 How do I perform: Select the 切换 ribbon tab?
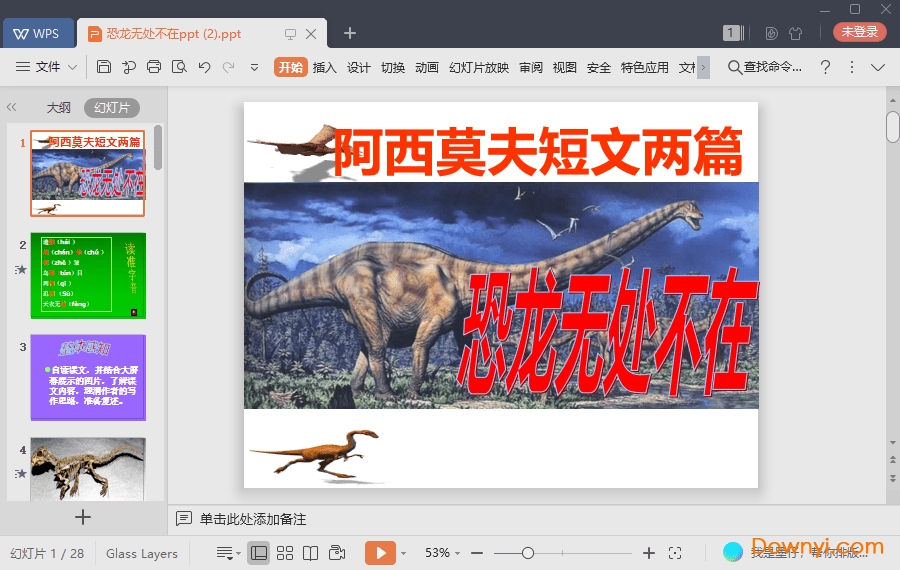[x=393, y=67]
